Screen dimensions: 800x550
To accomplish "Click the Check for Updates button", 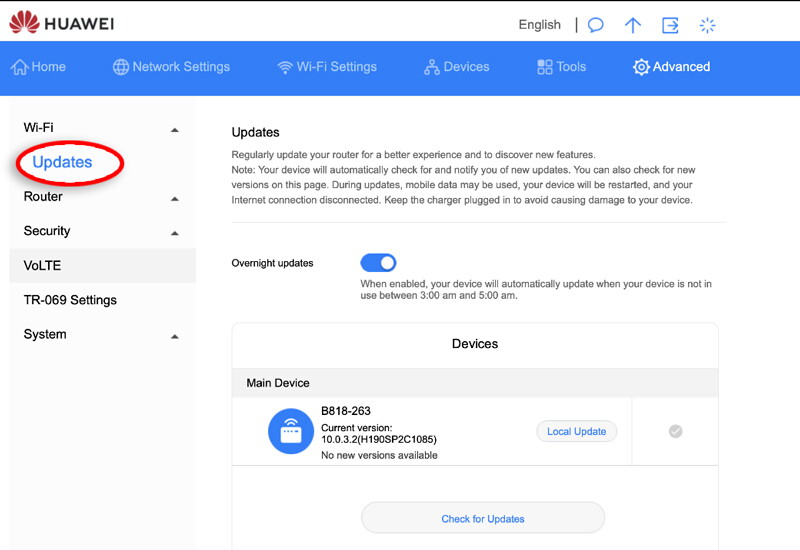I will click(x=483, y=518).
